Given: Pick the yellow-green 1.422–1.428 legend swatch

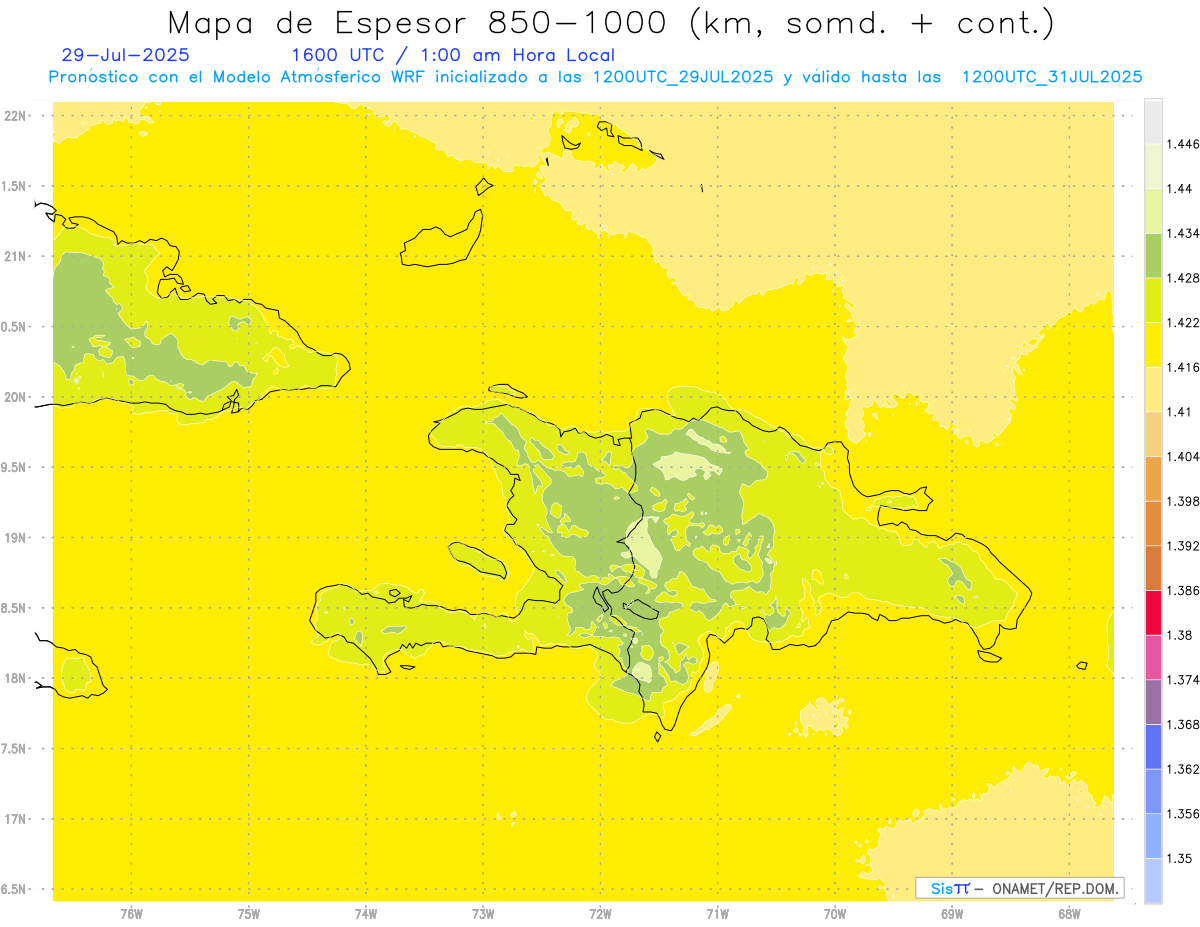Looking at the screenshot, I should 1153,300.
